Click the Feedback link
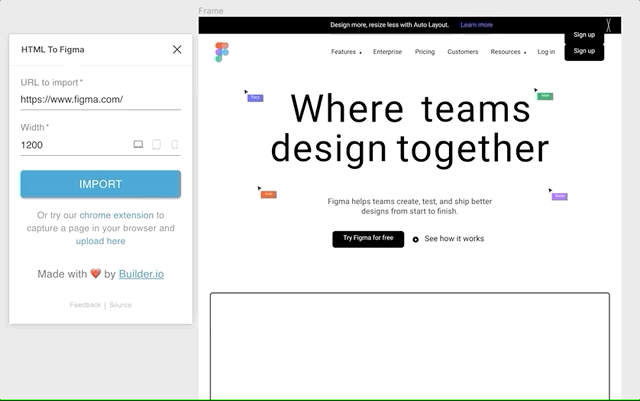 pos(85,305)
